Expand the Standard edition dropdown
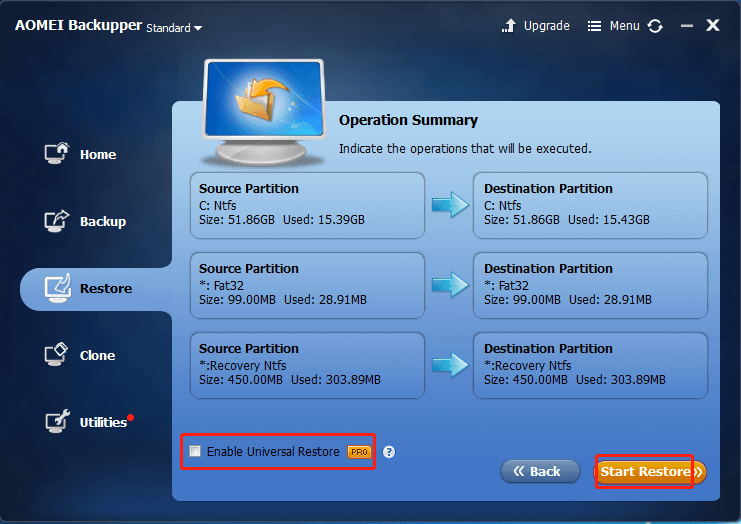 [x=174, y=28]
